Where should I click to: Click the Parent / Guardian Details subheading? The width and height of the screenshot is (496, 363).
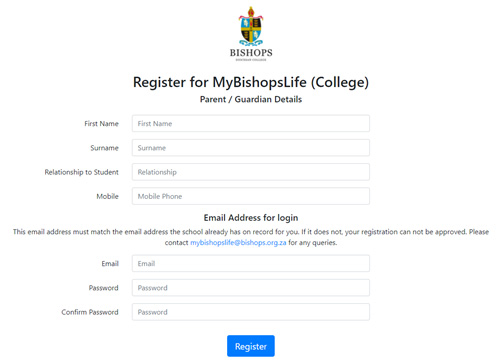click(x=251, y=99)
